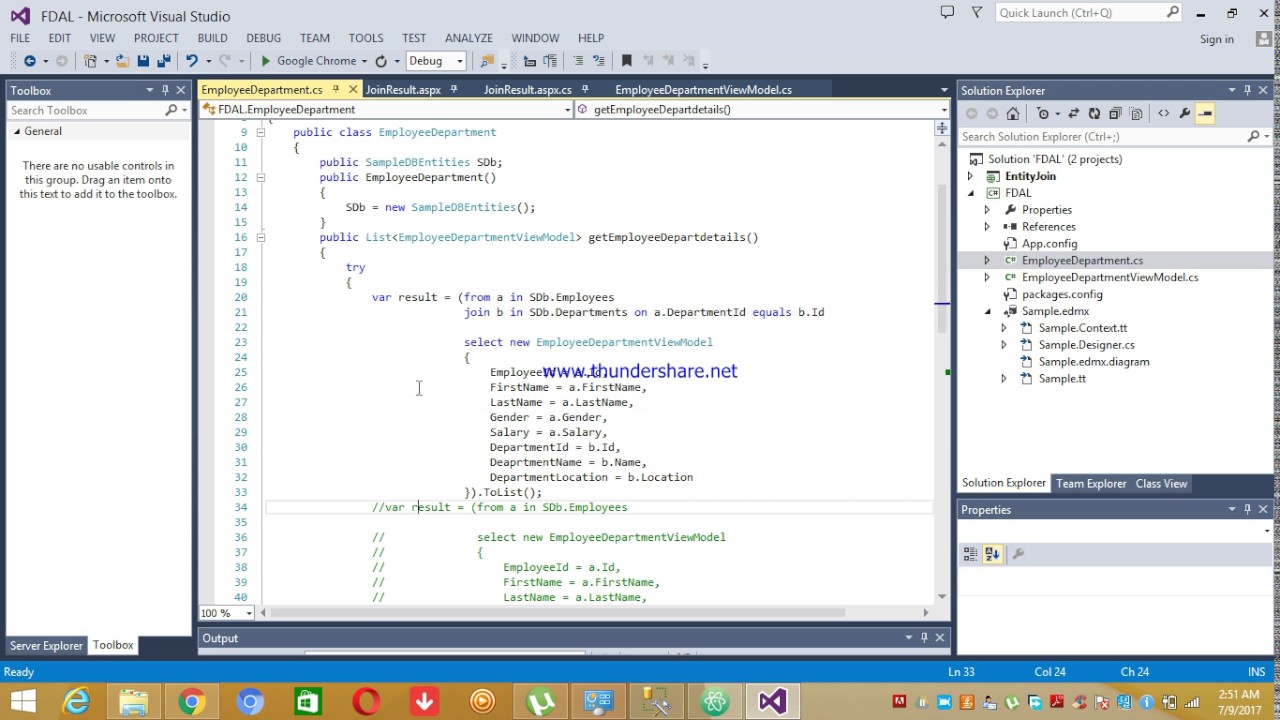Click the View Code icon in Solution Explorer

[1163, 113]
